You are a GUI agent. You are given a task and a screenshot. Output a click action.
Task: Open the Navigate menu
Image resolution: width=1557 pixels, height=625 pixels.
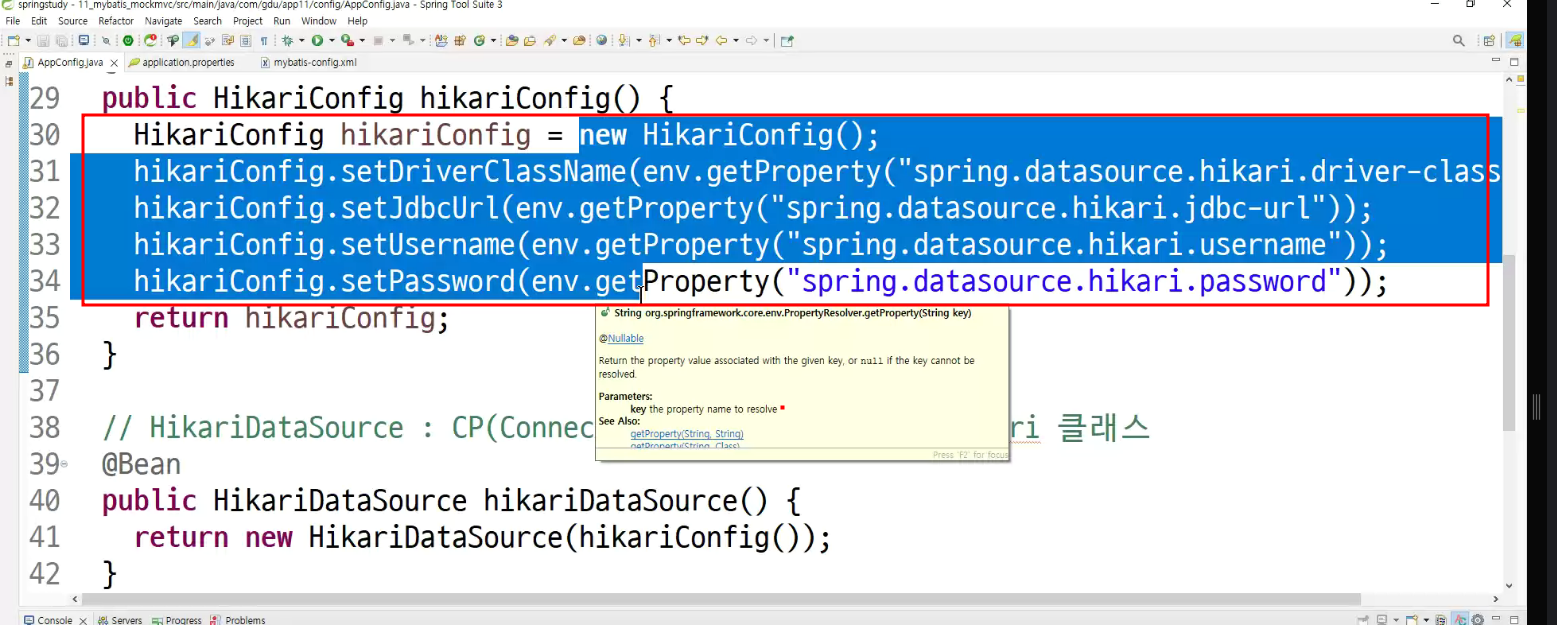pyautogui.click(x=163, y=20)
